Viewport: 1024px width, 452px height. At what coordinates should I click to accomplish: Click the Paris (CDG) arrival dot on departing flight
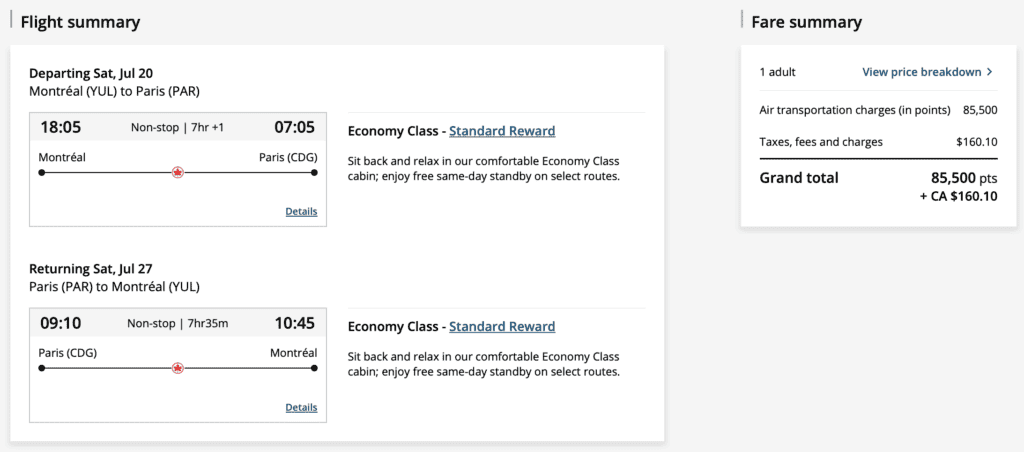314,172
